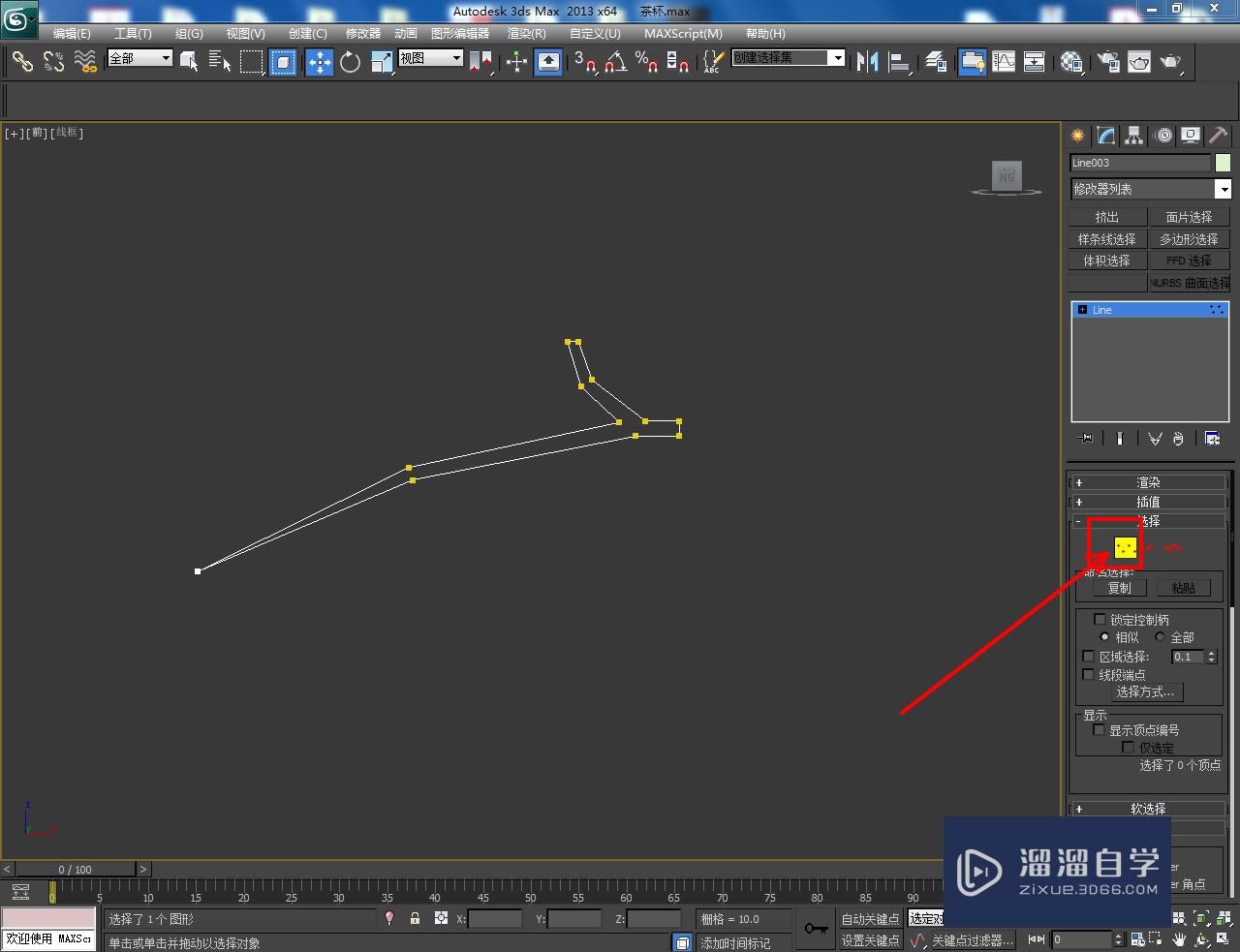Activate the Select and Rotate tool
The height and width of the screenshot is (952, 1240).
(350, 62)
